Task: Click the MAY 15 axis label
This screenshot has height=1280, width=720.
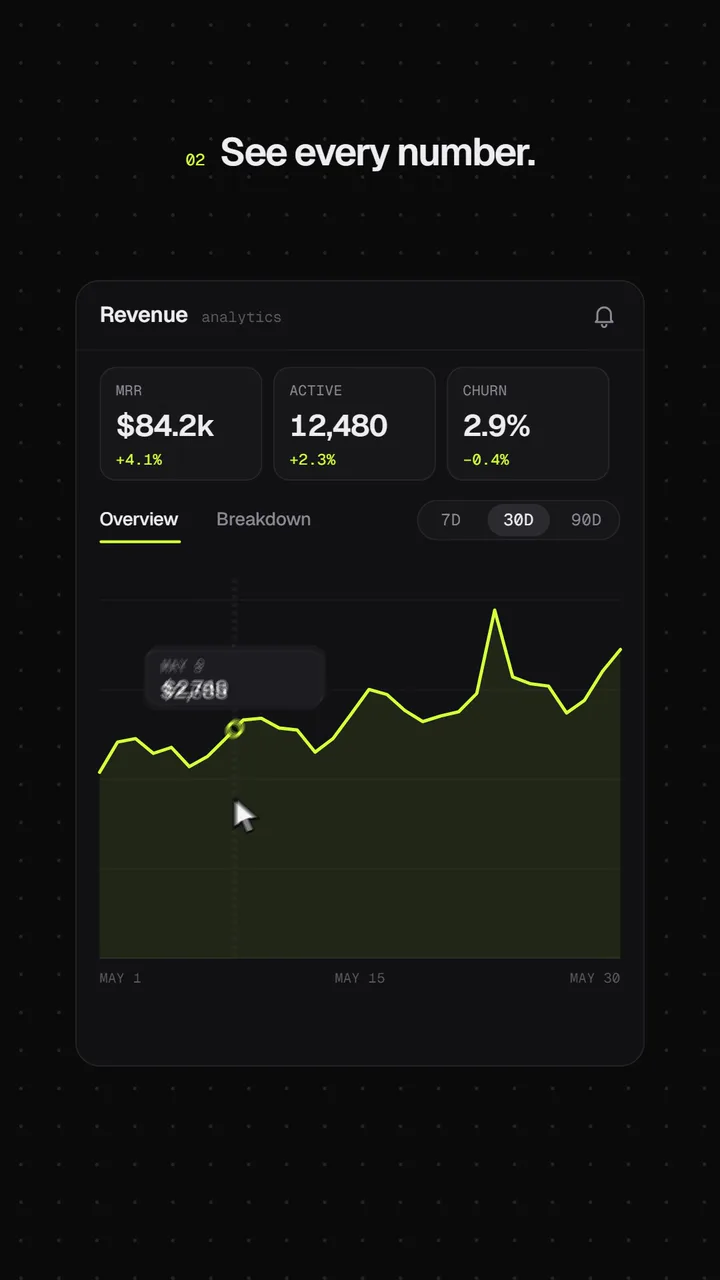Action: (360, 978)
